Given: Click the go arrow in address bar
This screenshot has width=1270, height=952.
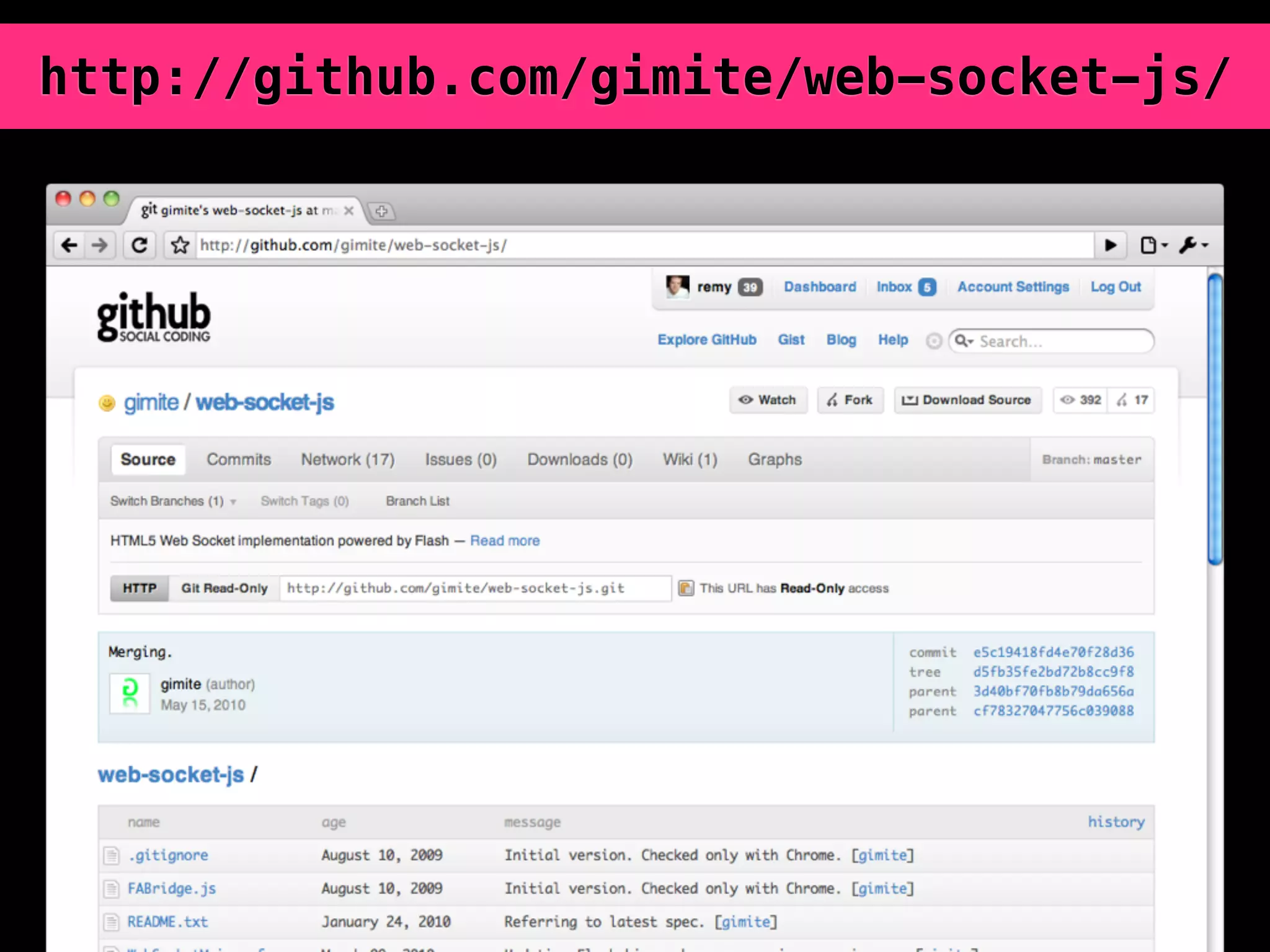Looking at the screenshot, I should pyautogui.click(x=1111, y=245).
